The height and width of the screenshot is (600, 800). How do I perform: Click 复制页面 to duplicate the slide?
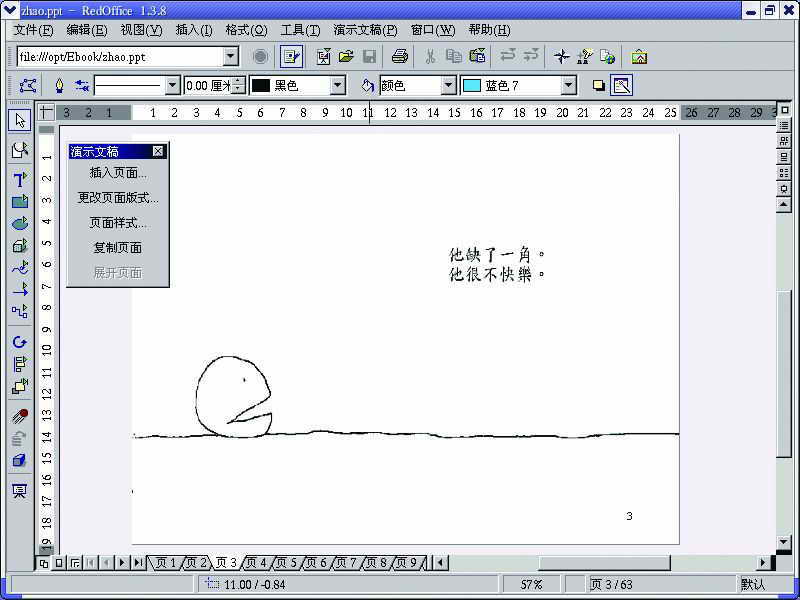(x=118, y=247)
